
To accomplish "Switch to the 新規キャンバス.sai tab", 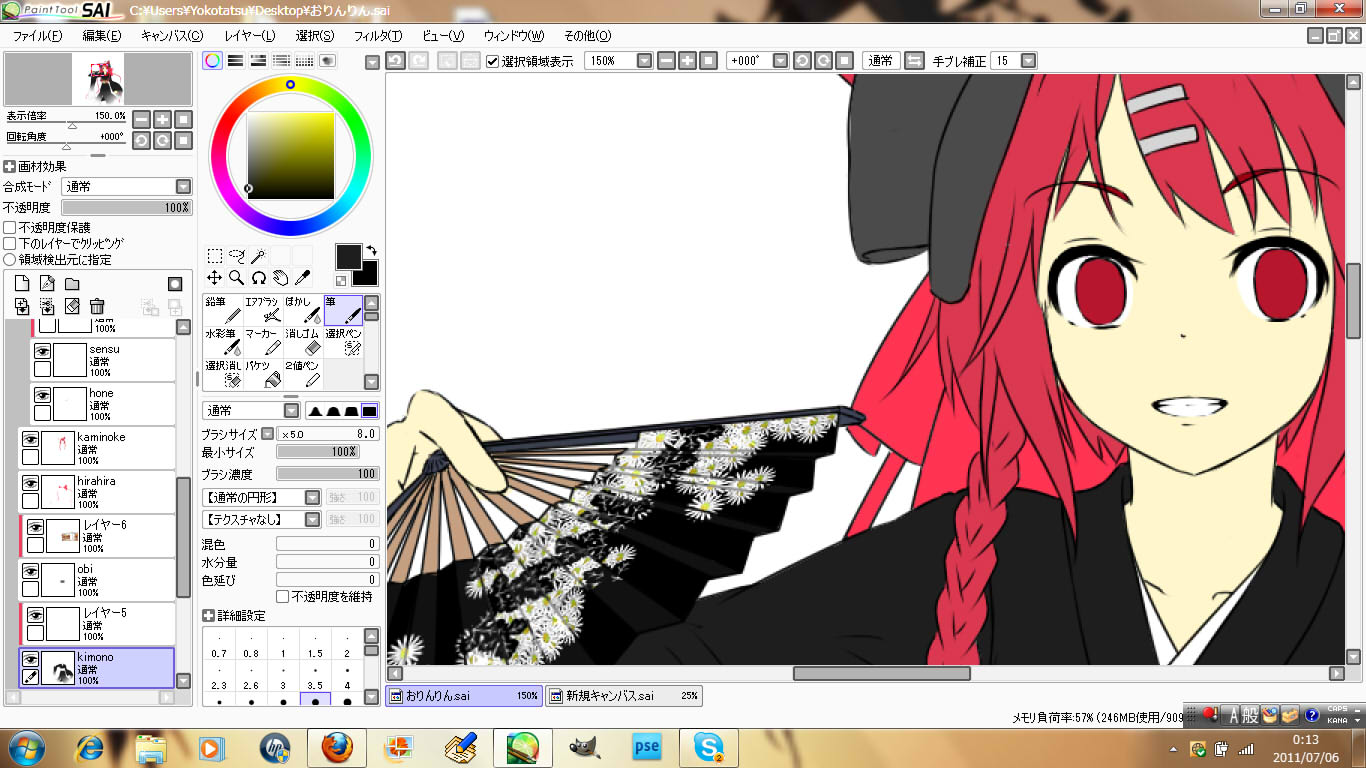I will click(623, 696).
